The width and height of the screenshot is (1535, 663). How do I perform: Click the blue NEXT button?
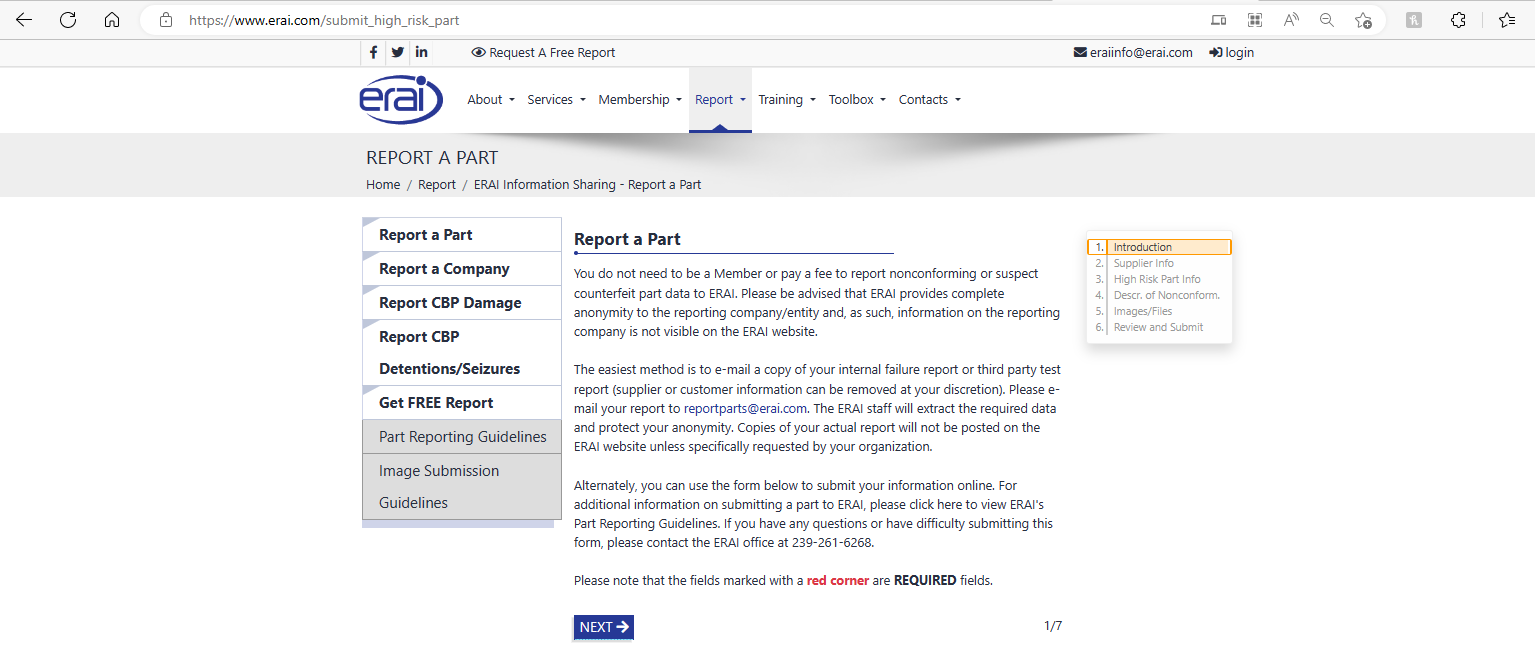point(604,627)
